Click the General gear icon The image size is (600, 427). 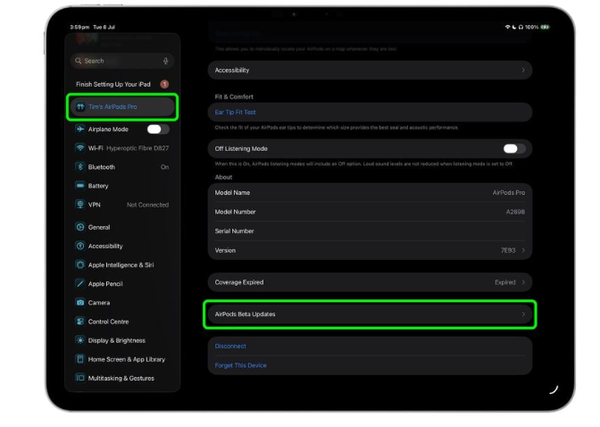coord(80,227)
